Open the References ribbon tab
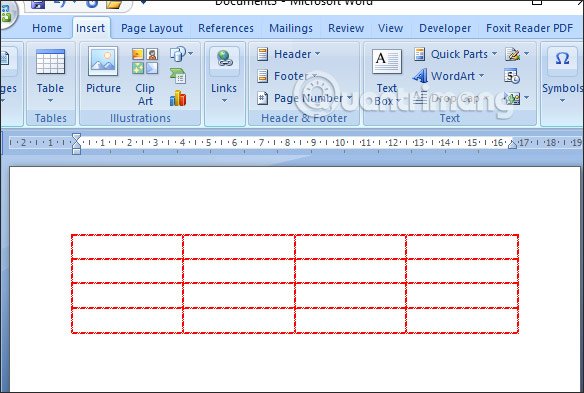This screenshot has width=584, height=393. tap(226, 28)
